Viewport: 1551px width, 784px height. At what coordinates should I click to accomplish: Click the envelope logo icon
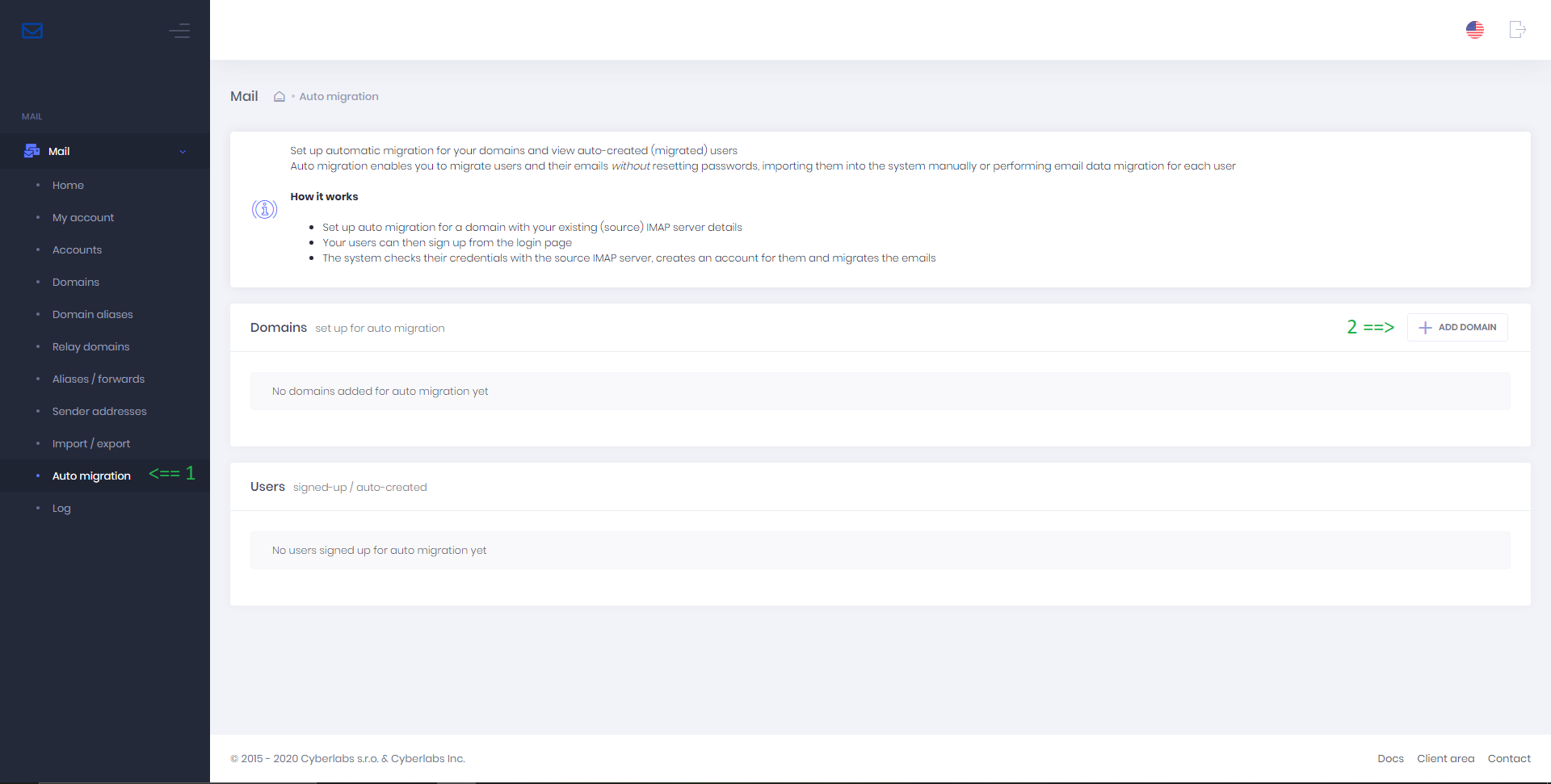coord(32,31)
